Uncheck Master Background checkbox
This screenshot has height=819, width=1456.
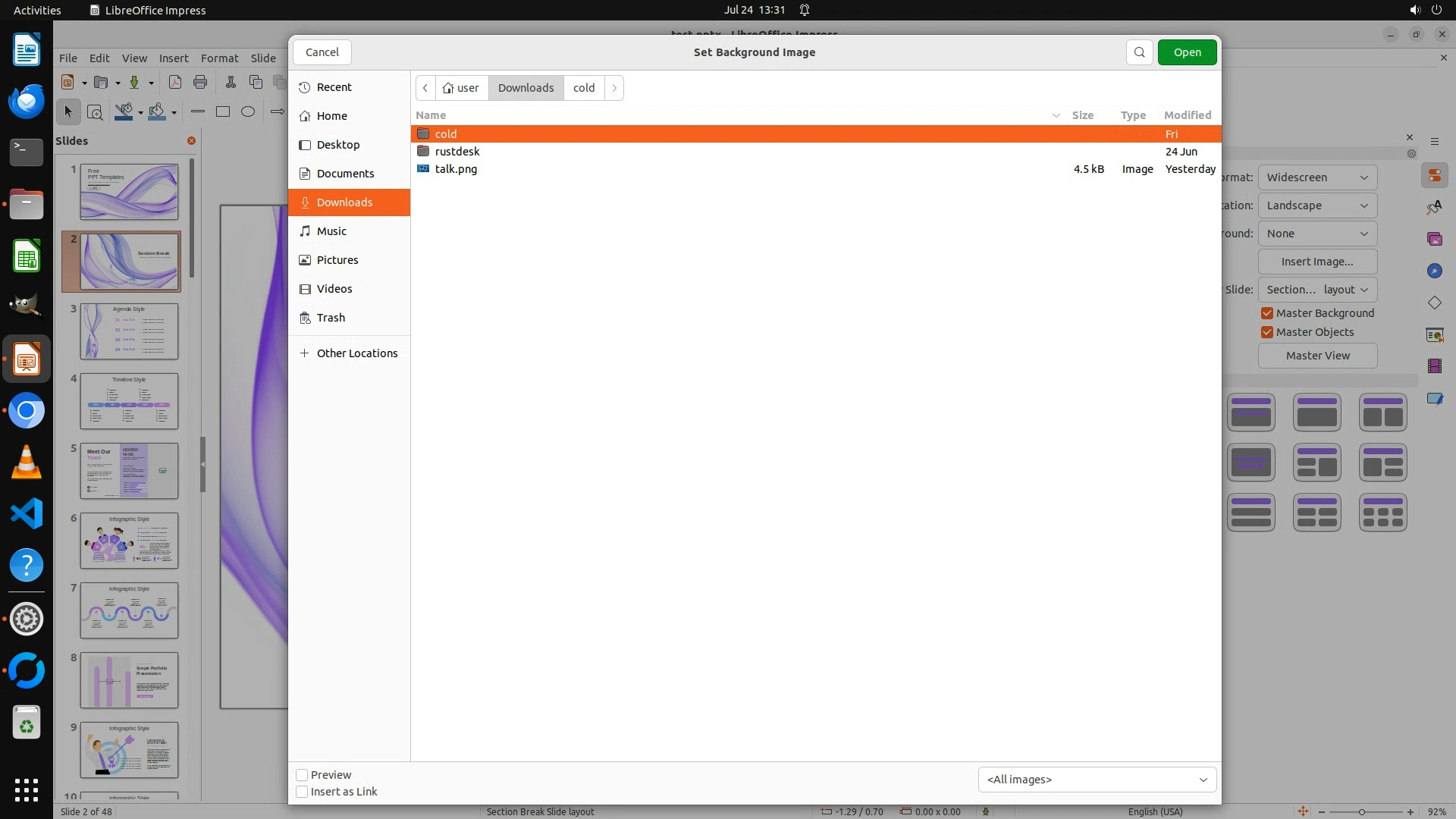tap(1266, 313)
